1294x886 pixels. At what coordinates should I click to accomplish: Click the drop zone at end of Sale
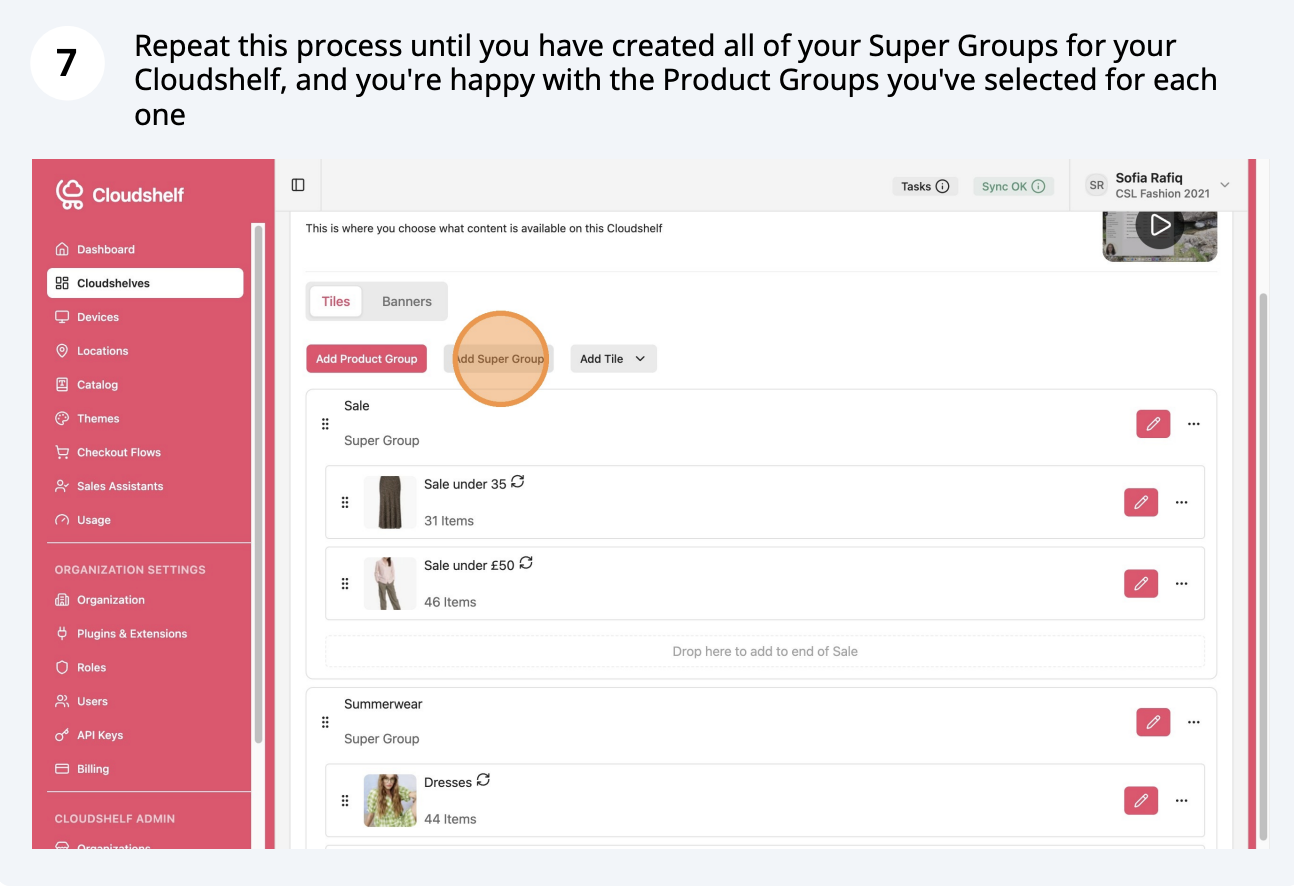(x=765, y=651)
